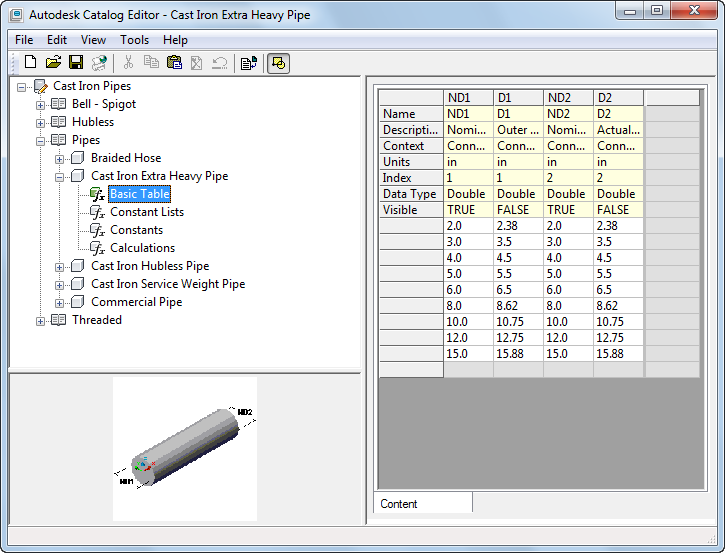Click the Units row header
Image resolution: width=725 pixels, height=553 pixels.
pos(411,162)
